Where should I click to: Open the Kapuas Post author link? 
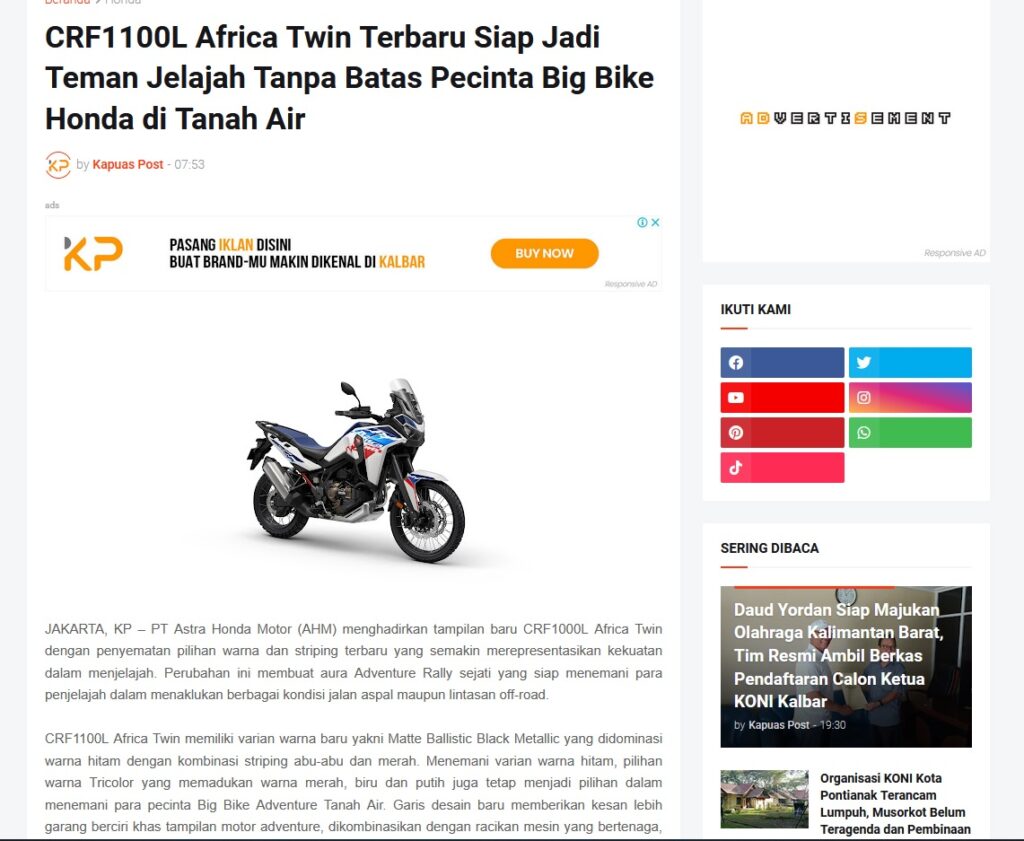(x=127, y=165)
